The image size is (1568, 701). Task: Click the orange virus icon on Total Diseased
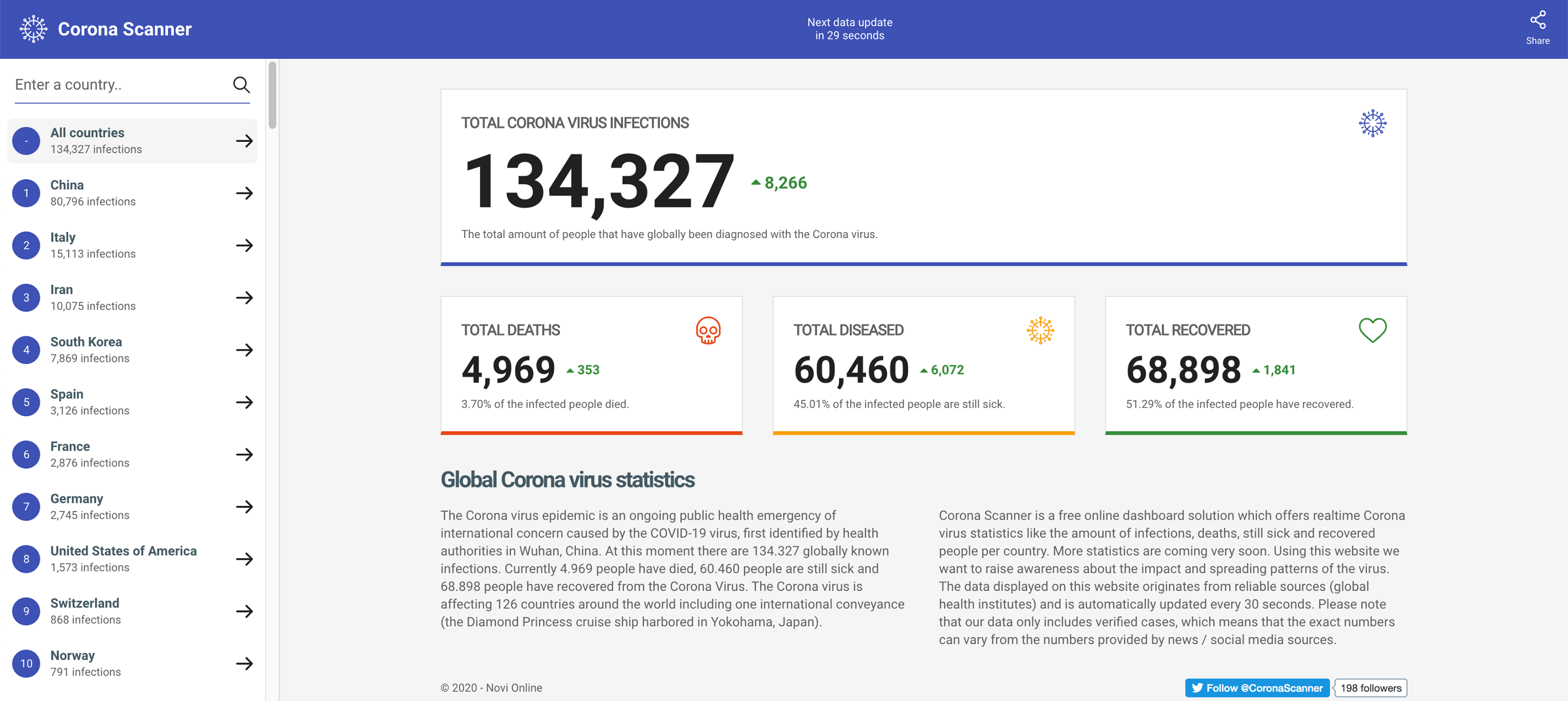click(x=1040, y=330)
